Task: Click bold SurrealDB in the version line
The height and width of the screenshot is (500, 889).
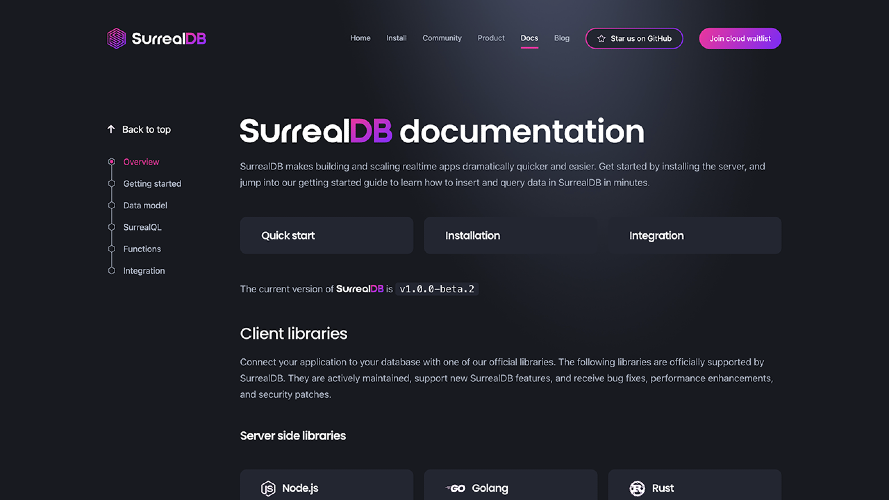Action: (359, 289)
